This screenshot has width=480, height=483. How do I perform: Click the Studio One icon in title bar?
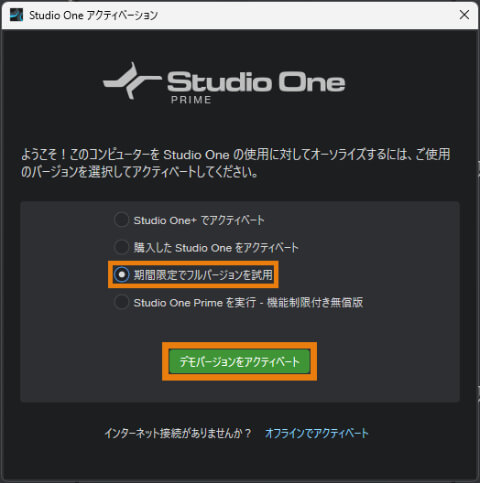click(16, 15)
